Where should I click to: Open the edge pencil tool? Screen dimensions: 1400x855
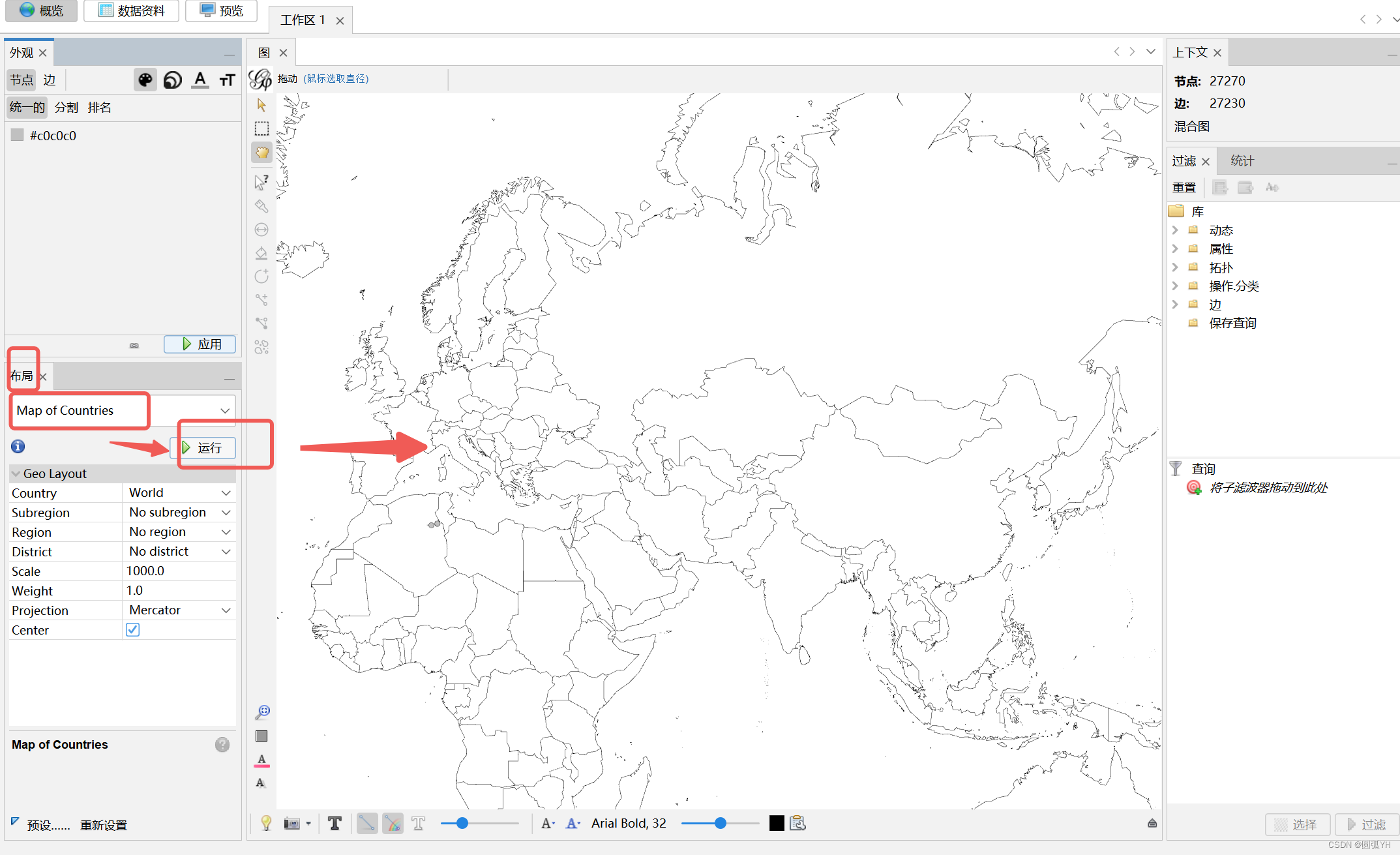click(x=261, y=299)
